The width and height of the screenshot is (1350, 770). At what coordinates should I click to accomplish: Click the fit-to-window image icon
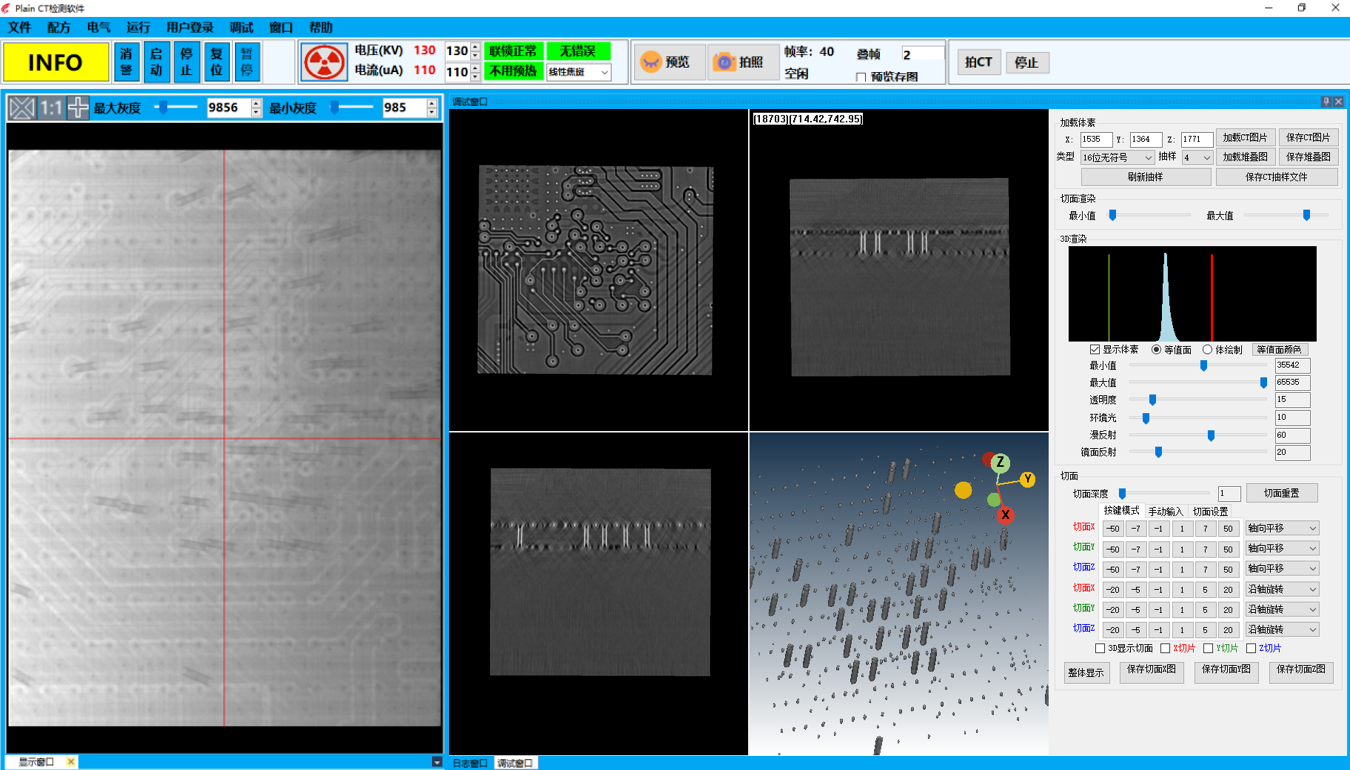[22, 108]
